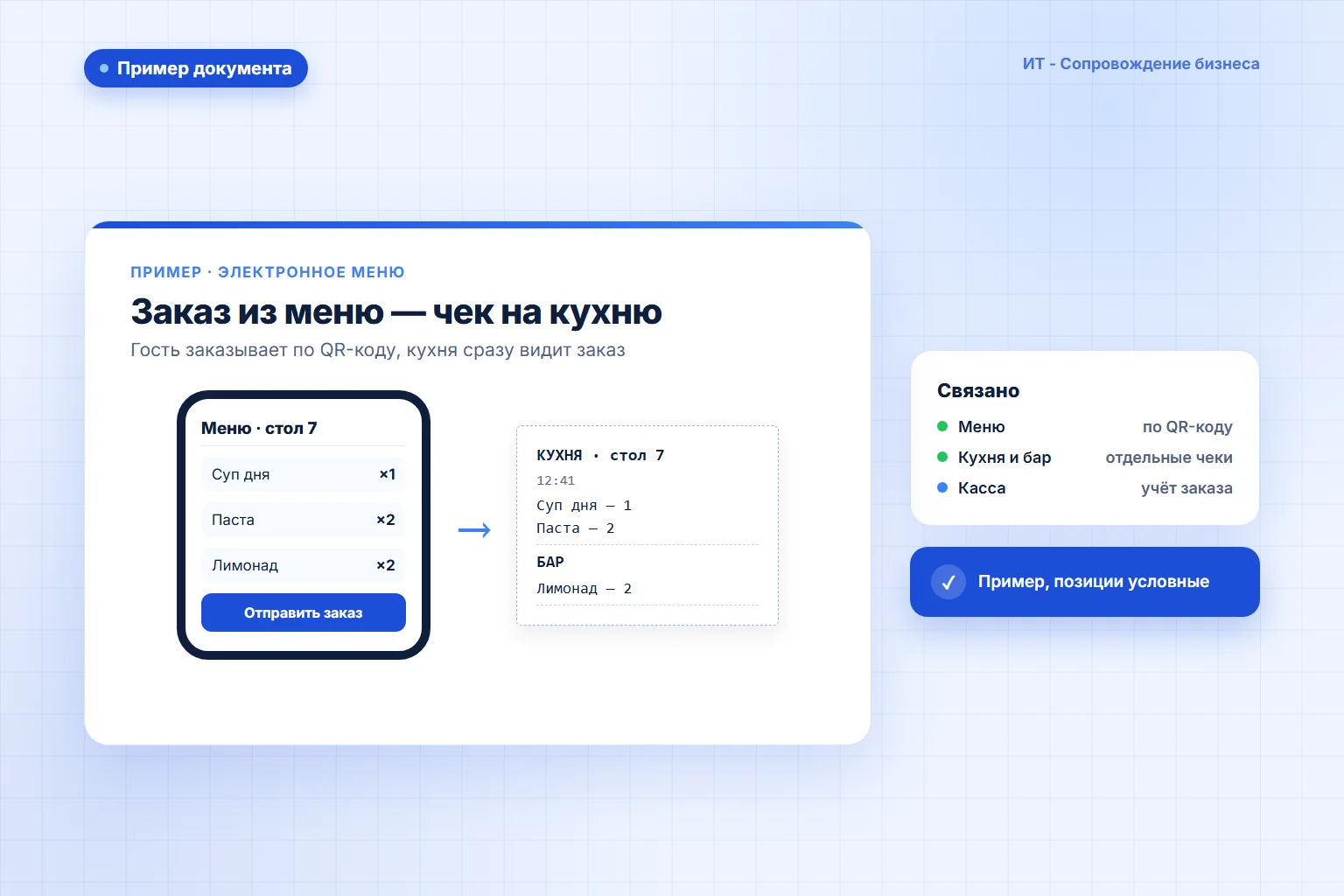Click the «Отправить заказ» button

coord(304,612)
